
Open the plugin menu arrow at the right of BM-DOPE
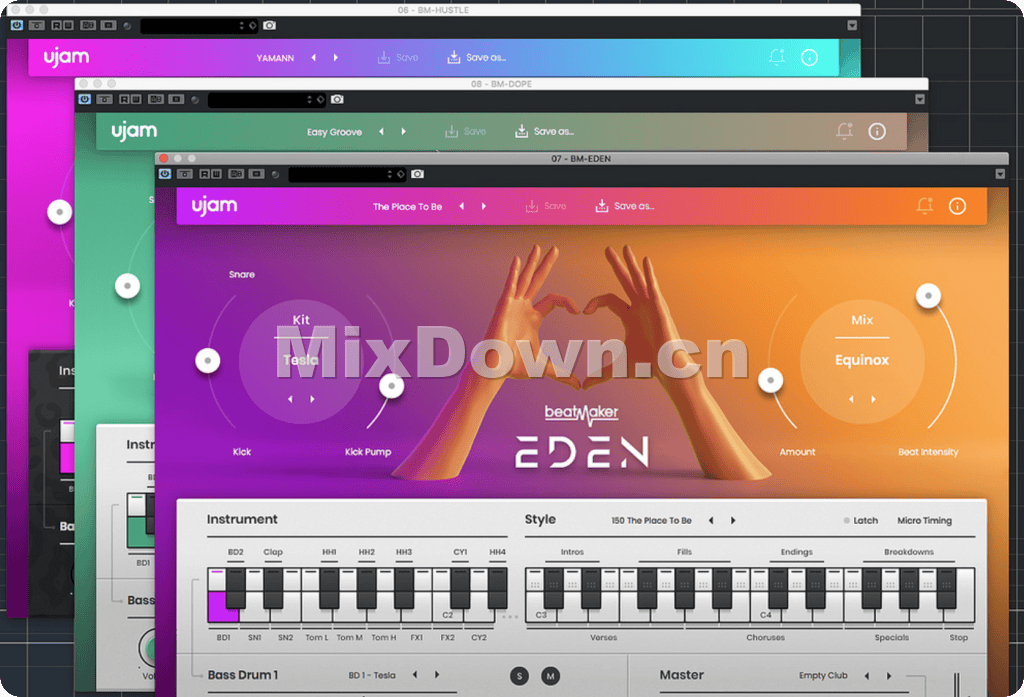click(920, 99)
